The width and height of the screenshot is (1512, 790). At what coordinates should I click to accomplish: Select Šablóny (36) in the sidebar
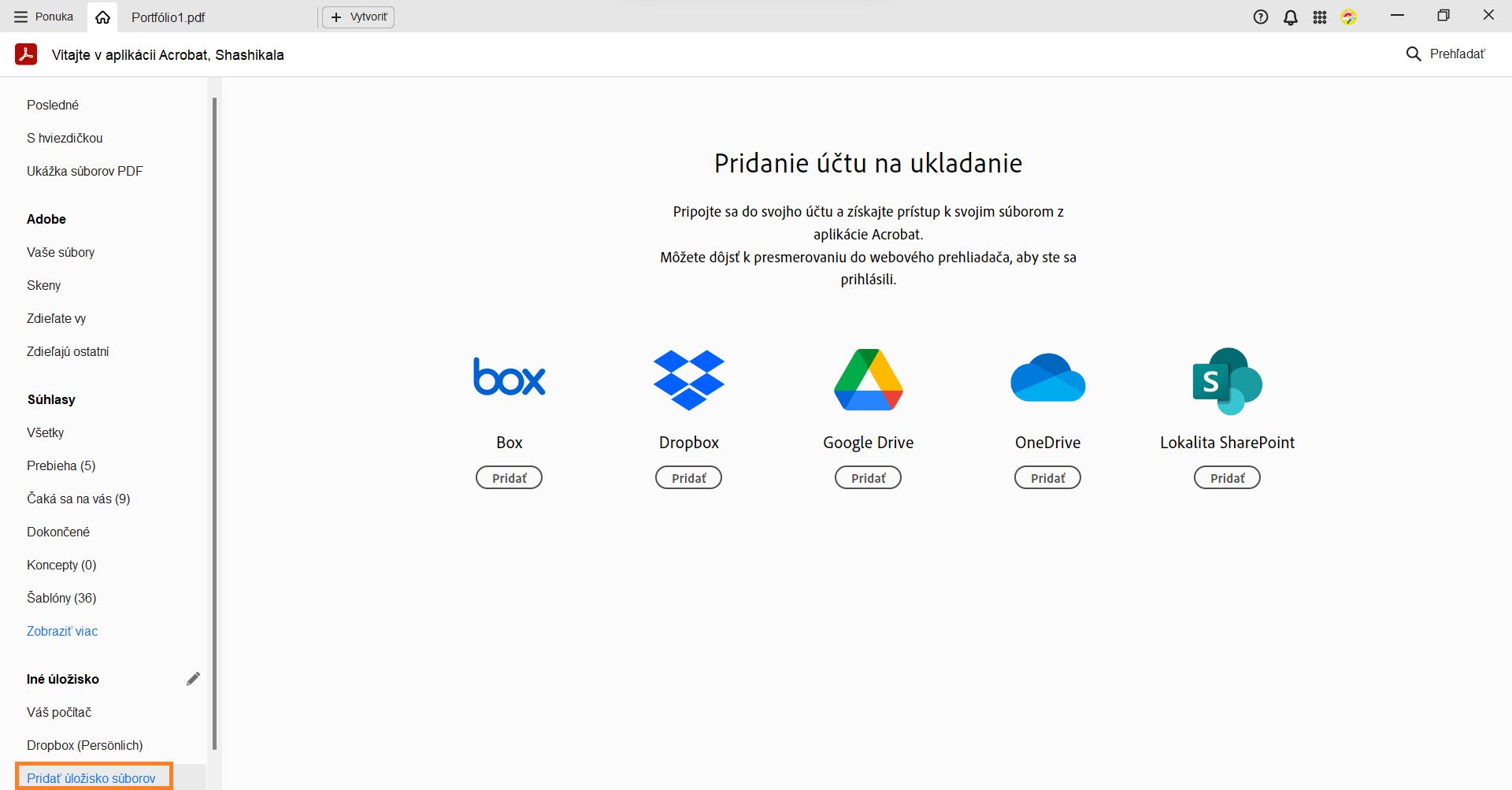62,598
